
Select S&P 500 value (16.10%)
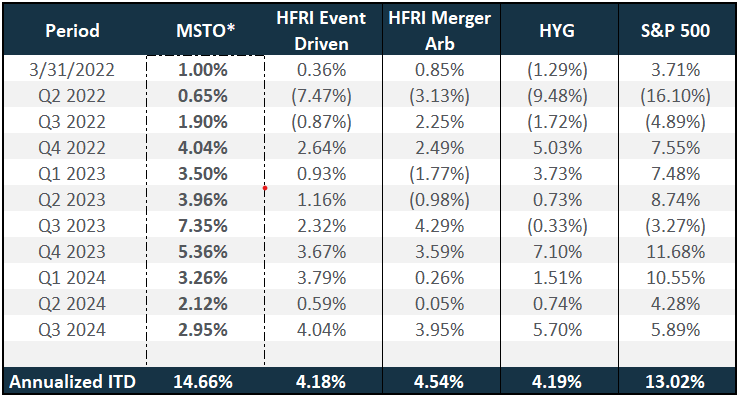point(675,96)
